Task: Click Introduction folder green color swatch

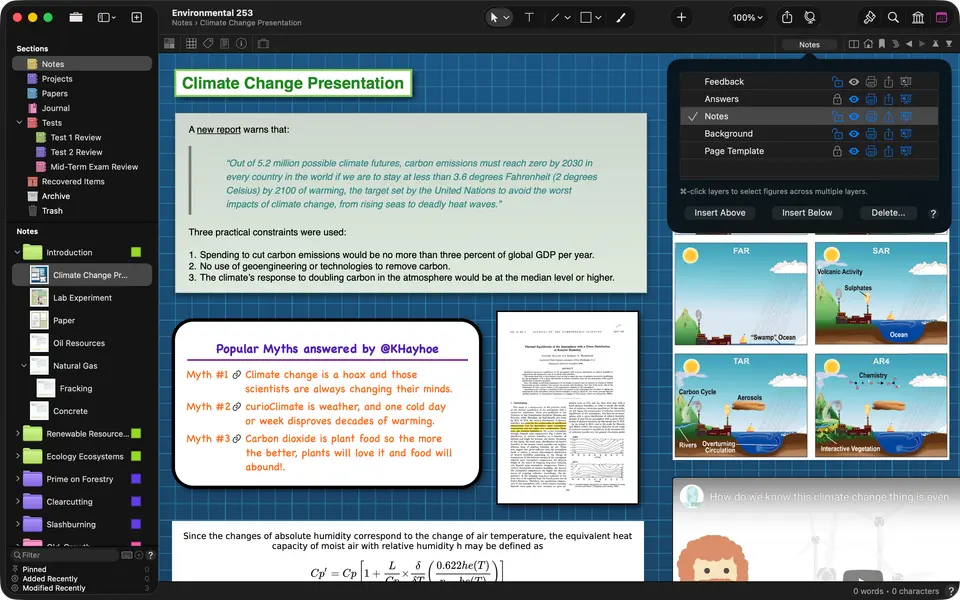Action: 136,252
